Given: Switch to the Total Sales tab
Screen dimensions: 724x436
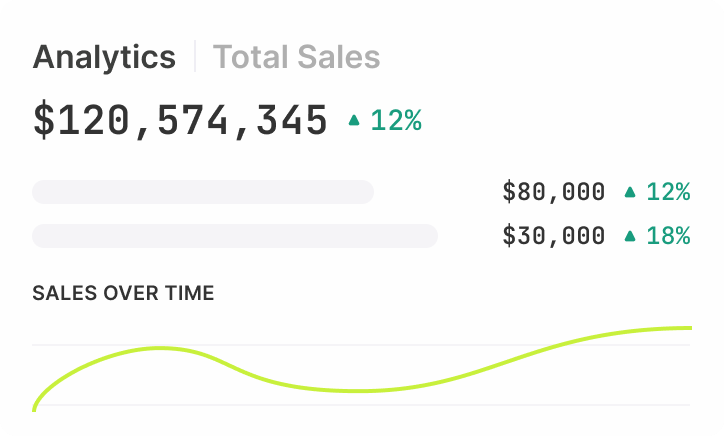Looking at the screenshot, I should pyautogui.click(x=296, y=57).
